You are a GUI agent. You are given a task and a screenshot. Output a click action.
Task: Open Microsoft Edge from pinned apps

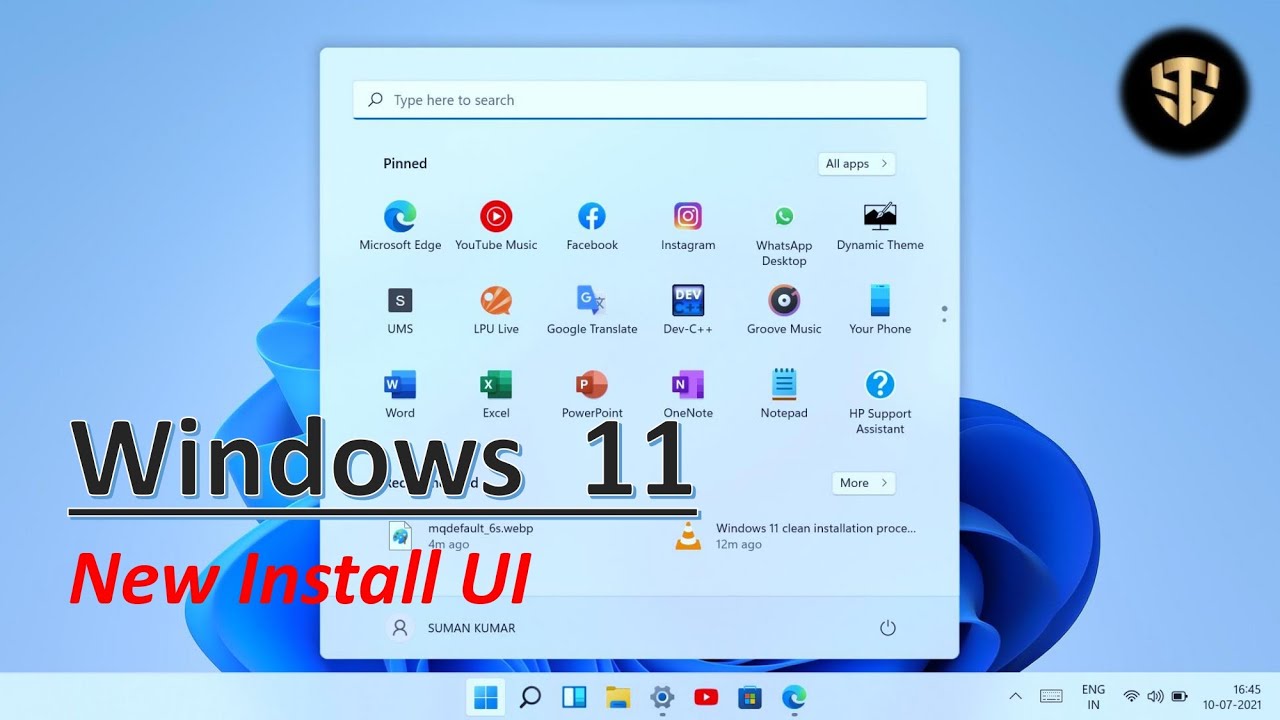point(400,227)
